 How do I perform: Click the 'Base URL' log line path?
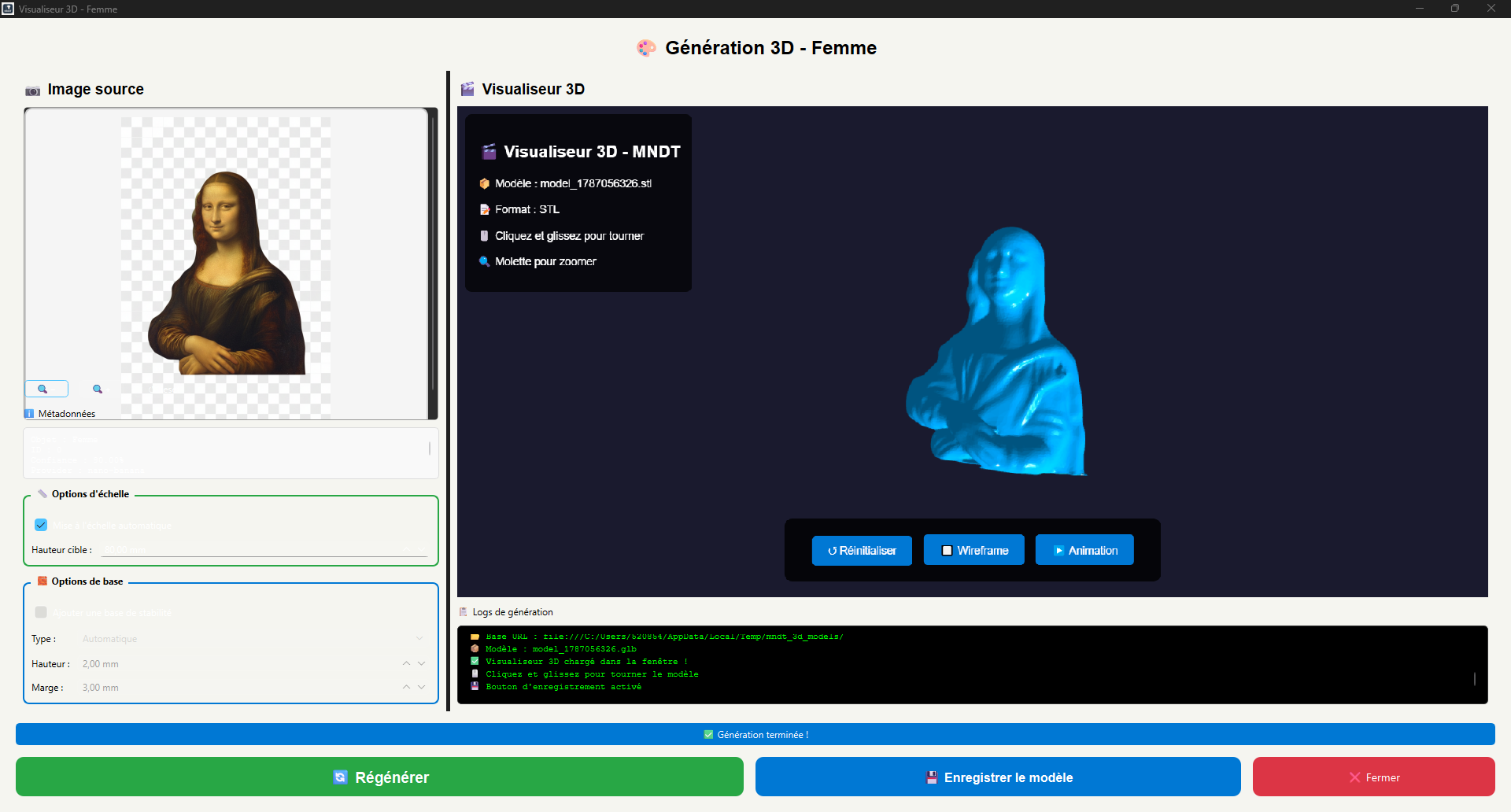click(664, 637)
